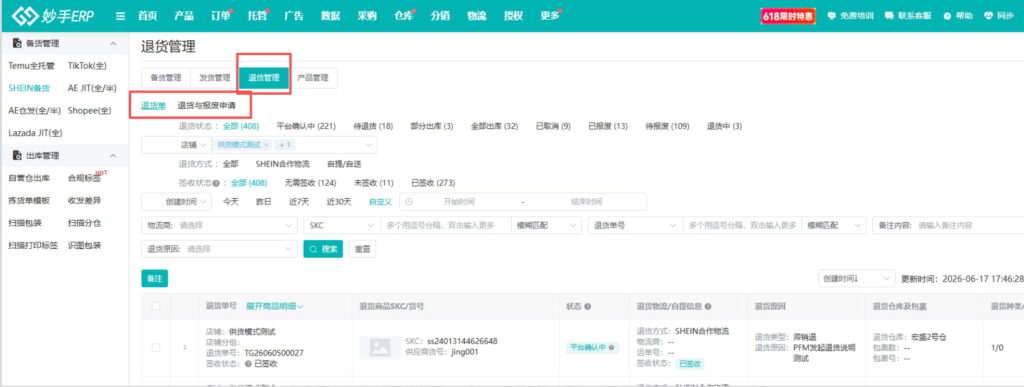Open the 首页 top menu
Viewport: 1024px width, 387px height.
click(x=148, y=16)
